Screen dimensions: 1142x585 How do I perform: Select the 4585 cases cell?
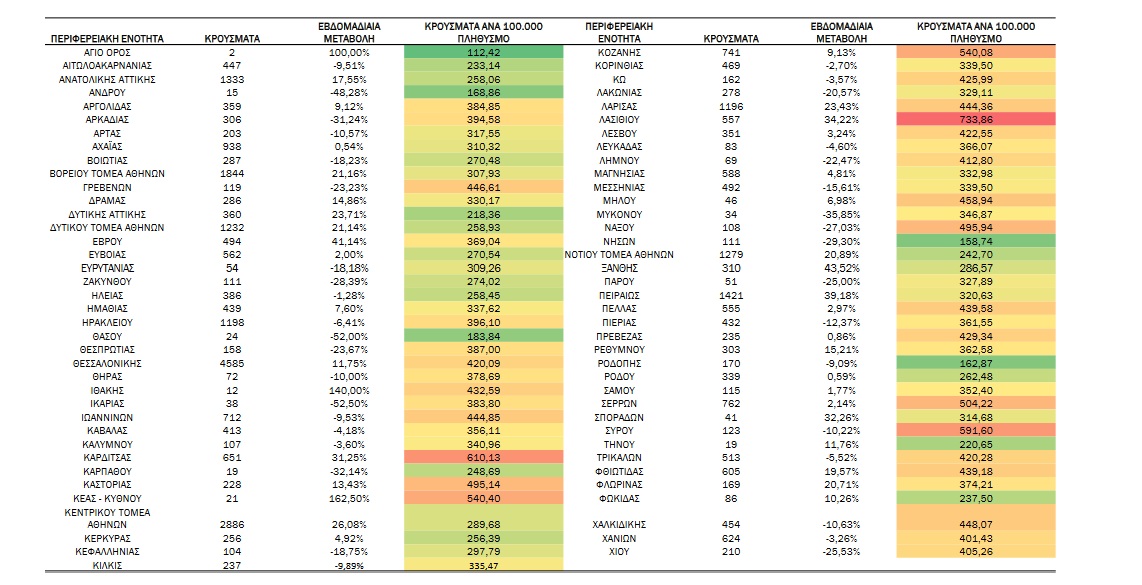pos(232,364)
